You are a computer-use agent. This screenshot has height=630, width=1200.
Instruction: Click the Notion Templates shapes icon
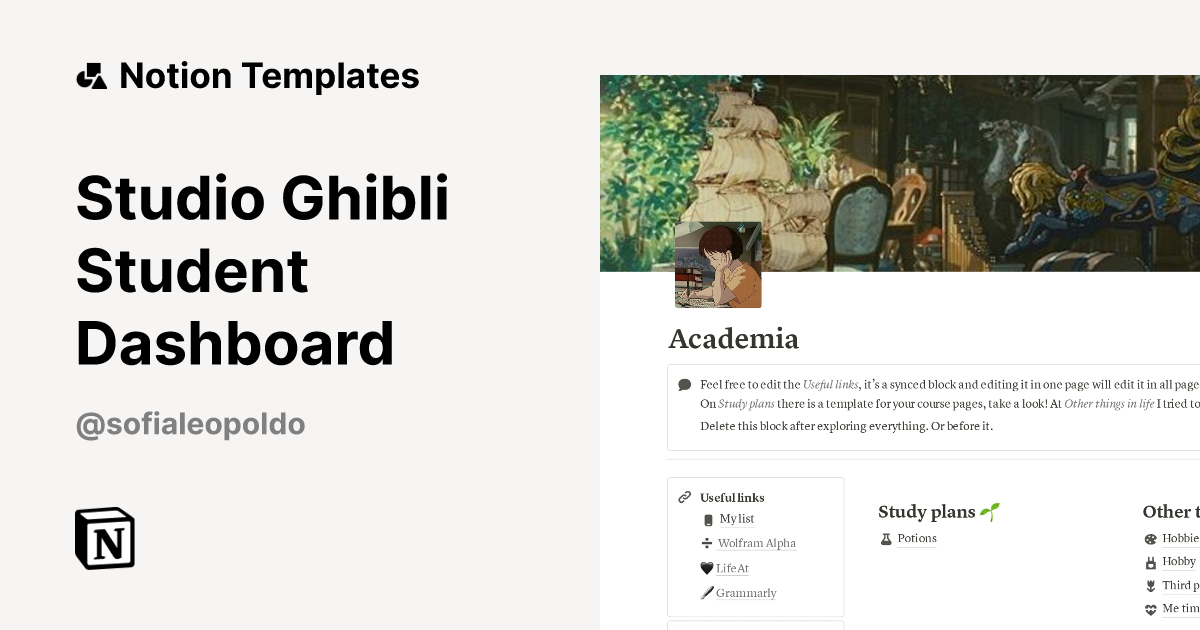point(92,76)
